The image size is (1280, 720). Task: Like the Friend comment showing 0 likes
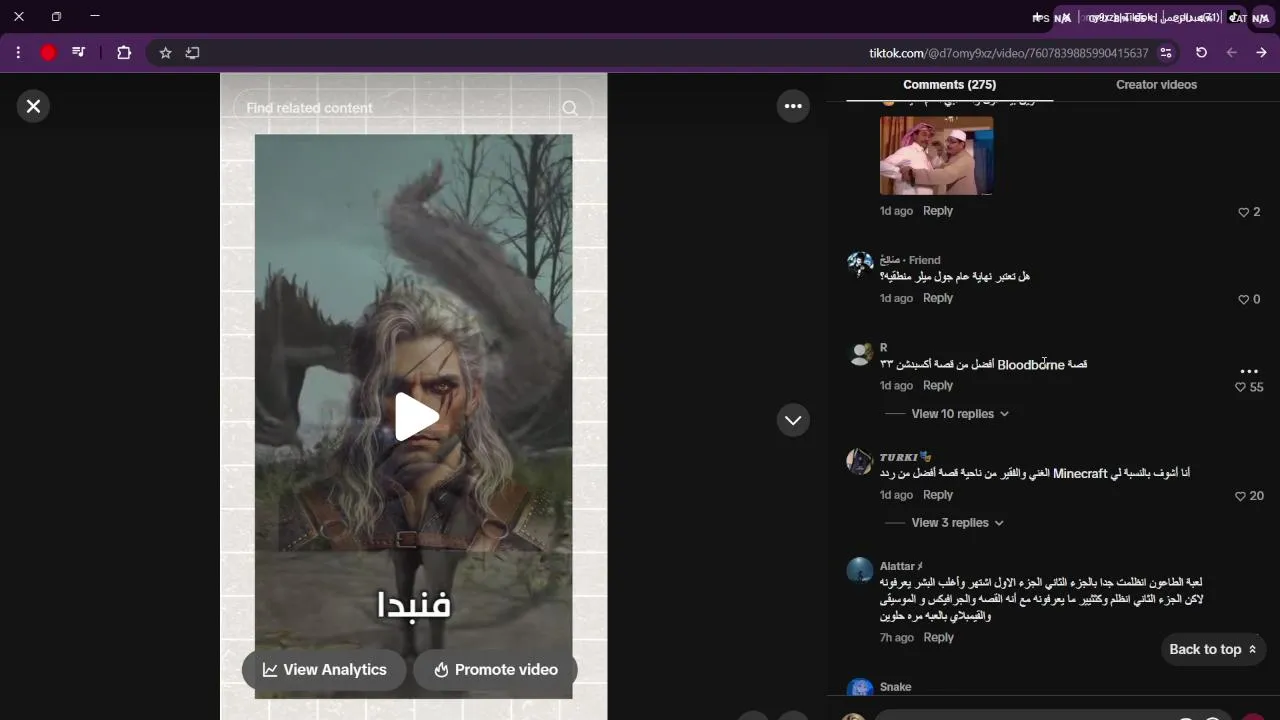1244,299
